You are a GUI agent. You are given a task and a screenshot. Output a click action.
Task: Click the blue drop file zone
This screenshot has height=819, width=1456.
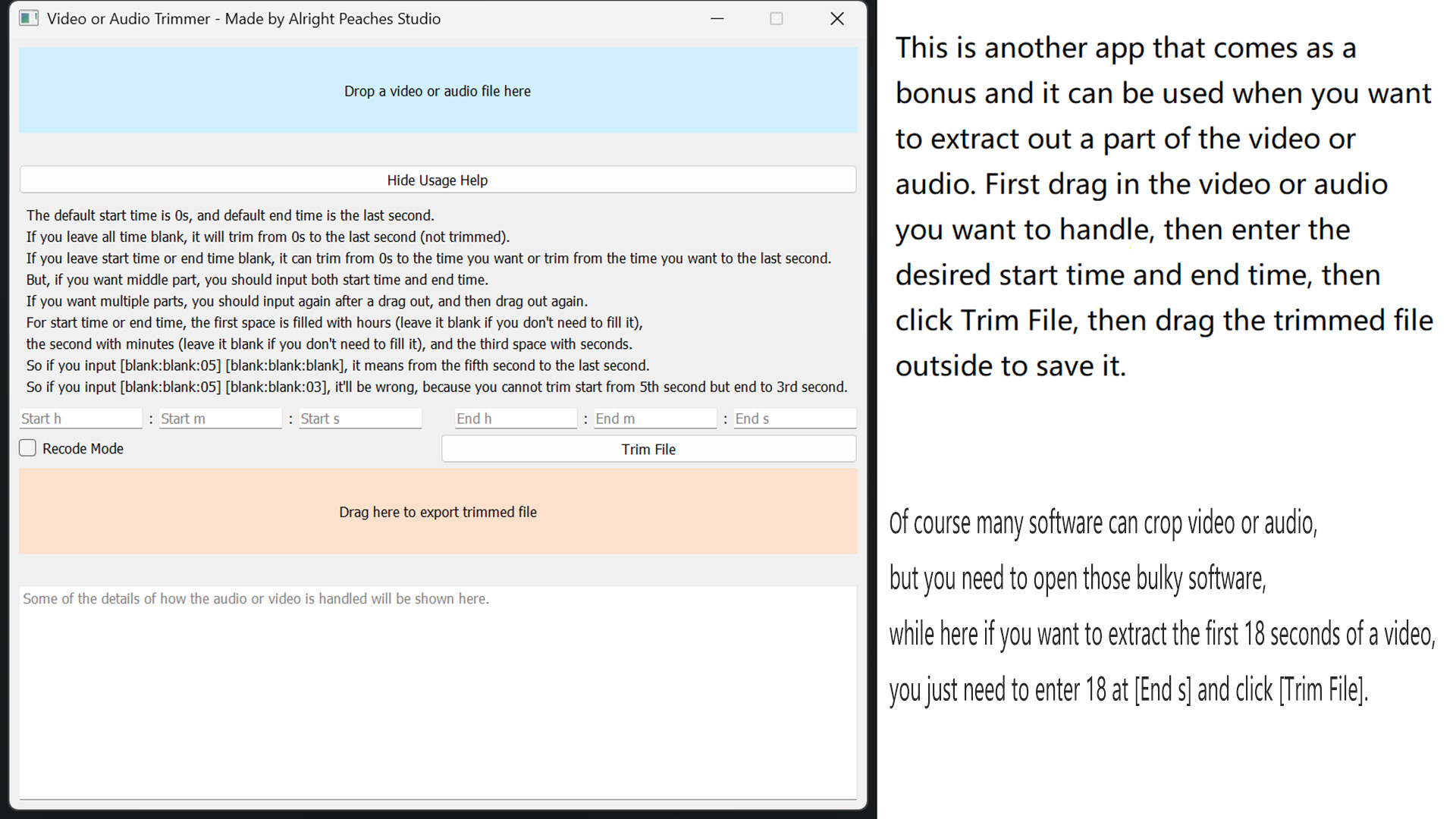coord(437,90)
